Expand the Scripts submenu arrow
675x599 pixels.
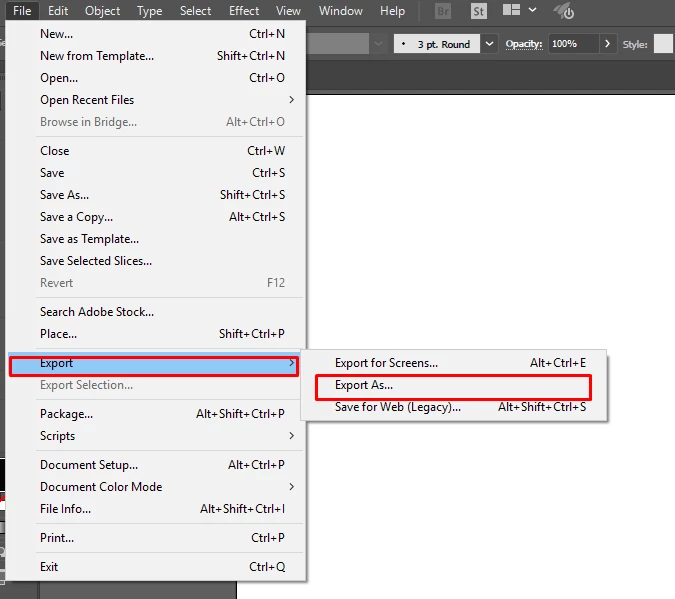coord(291,436)
